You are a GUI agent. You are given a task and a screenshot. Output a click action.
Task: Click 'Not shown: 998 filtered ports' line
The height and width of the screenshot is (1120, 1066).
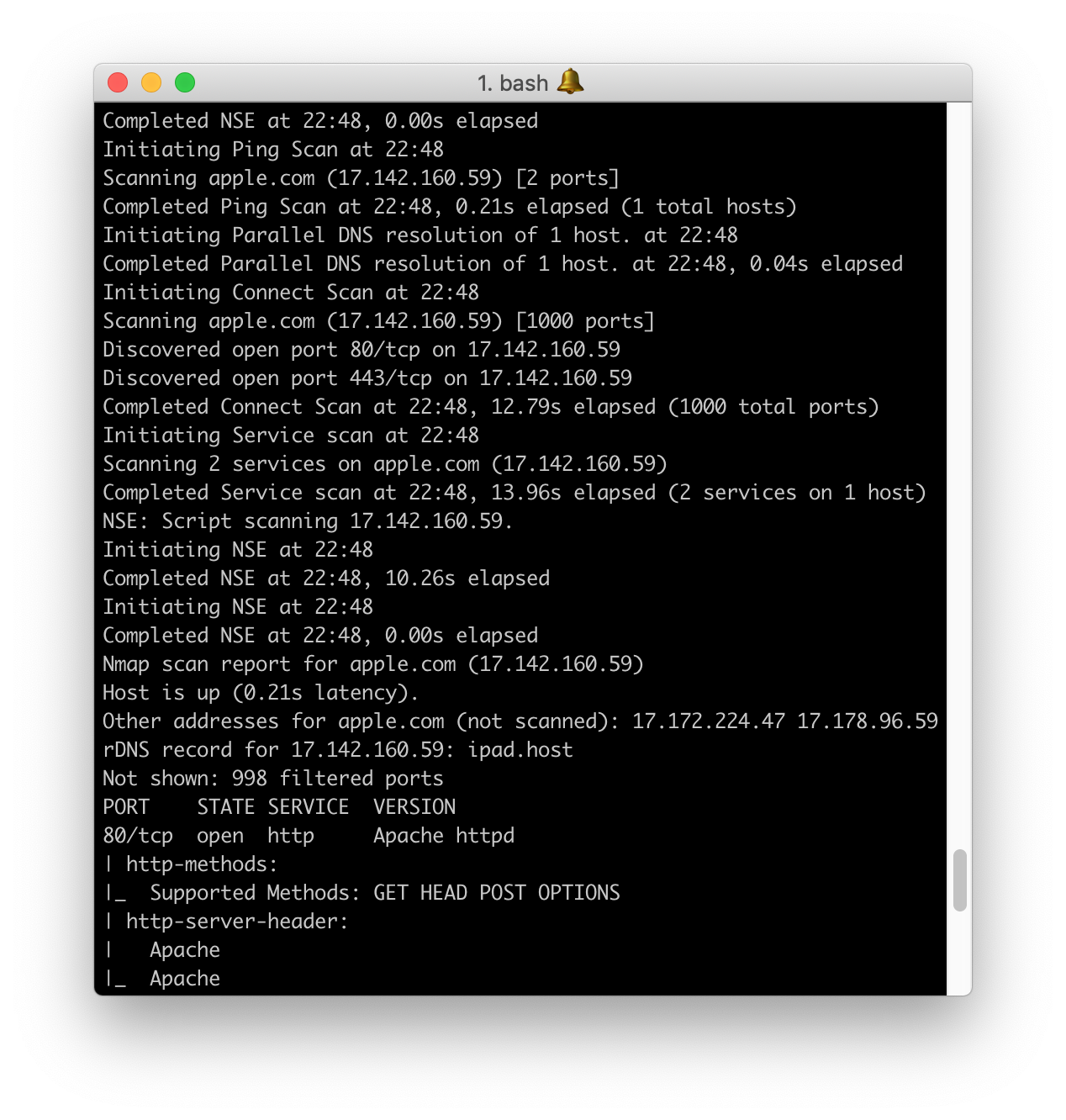273,779
